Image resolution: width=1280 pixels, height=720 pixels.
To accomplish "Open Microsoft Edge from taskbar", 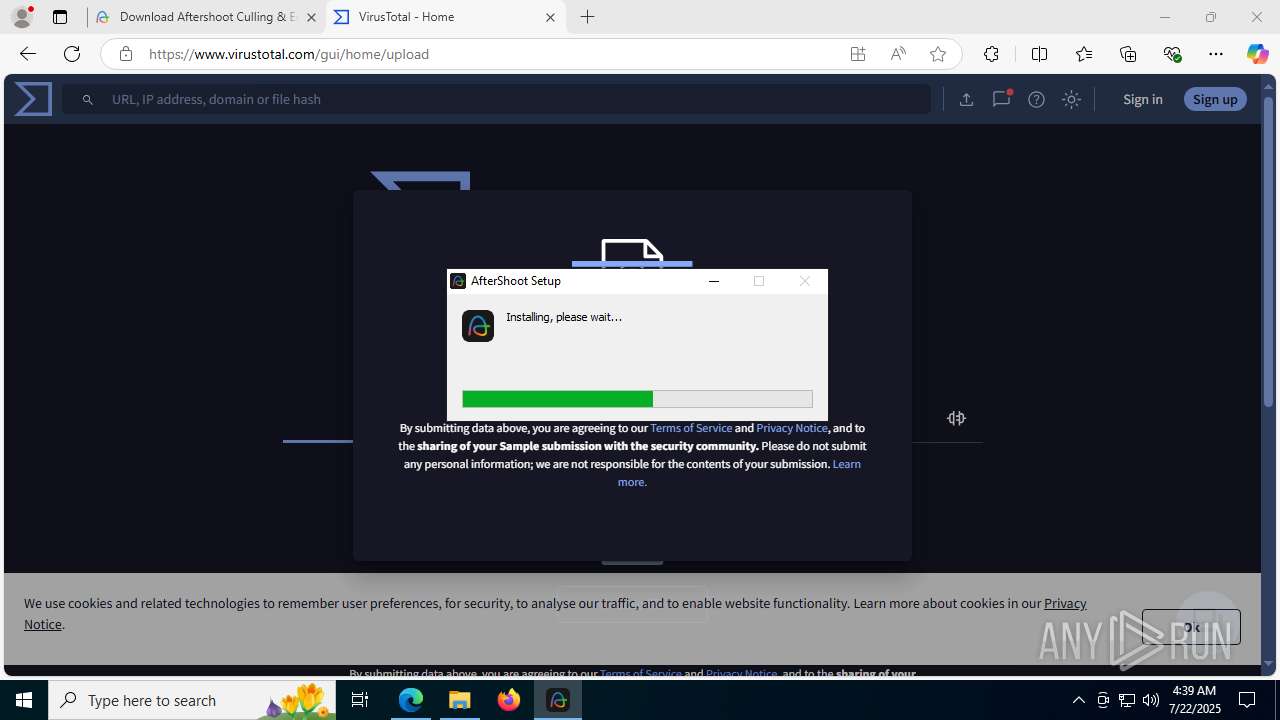I will pos(411,700).
